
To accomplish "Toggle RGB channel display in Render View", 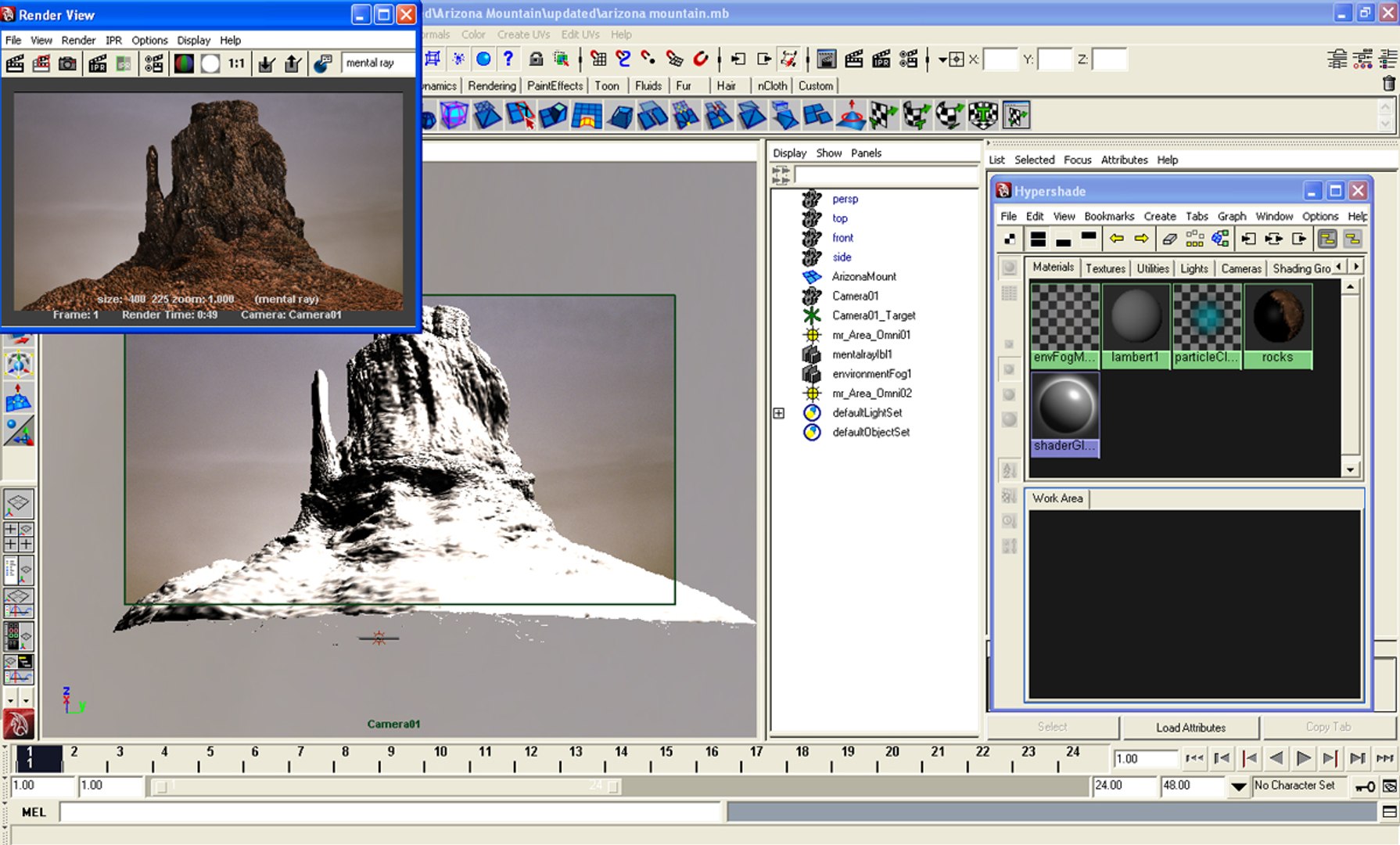I will tap(184, 63).
